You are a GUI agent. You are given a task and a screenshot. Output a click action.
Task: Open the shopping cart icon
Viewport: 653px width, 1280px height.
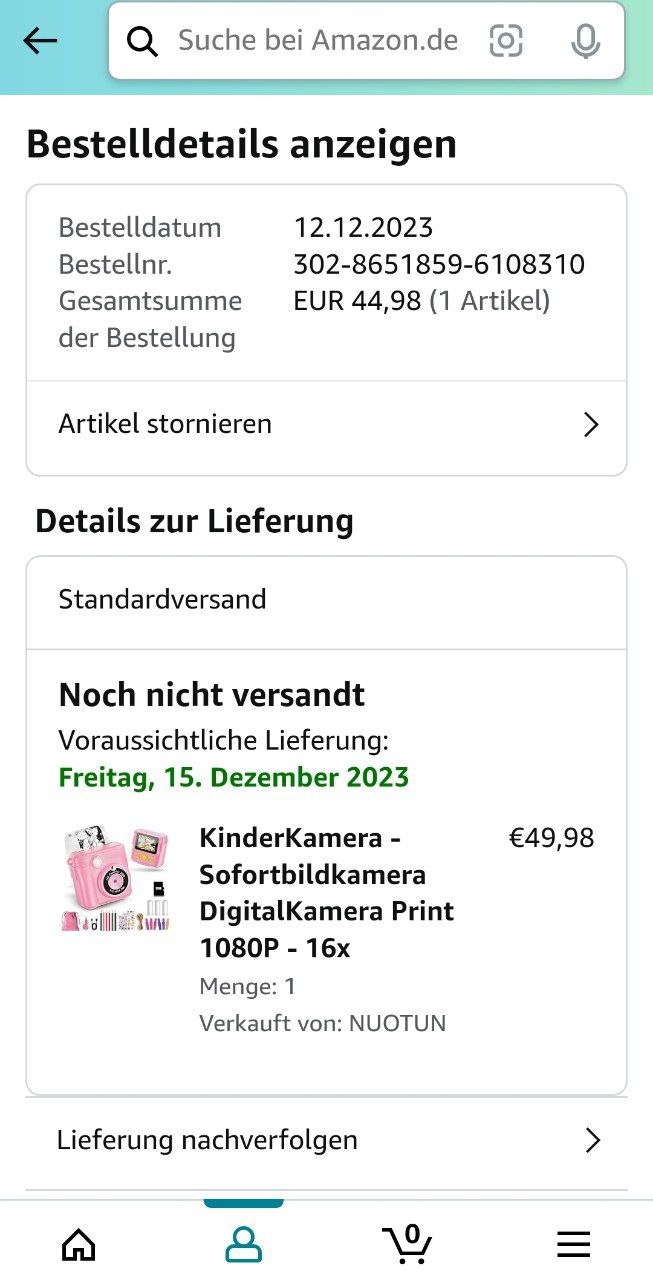408,1243
